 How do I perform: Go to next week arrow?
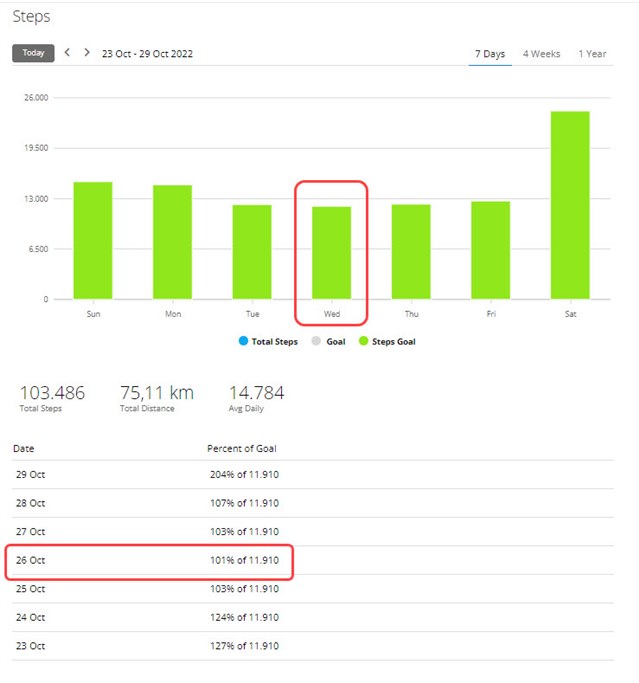coord(87,53)
